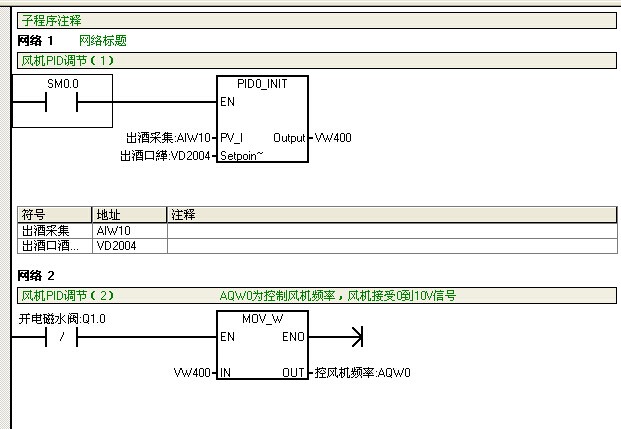
Task: Select OUT pin of MOV_W block
Action: [293, 373]
